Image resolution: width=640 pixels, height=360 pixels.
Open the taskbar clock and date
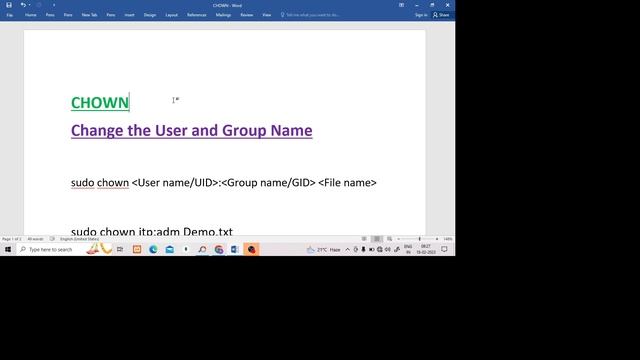point(426,249)
